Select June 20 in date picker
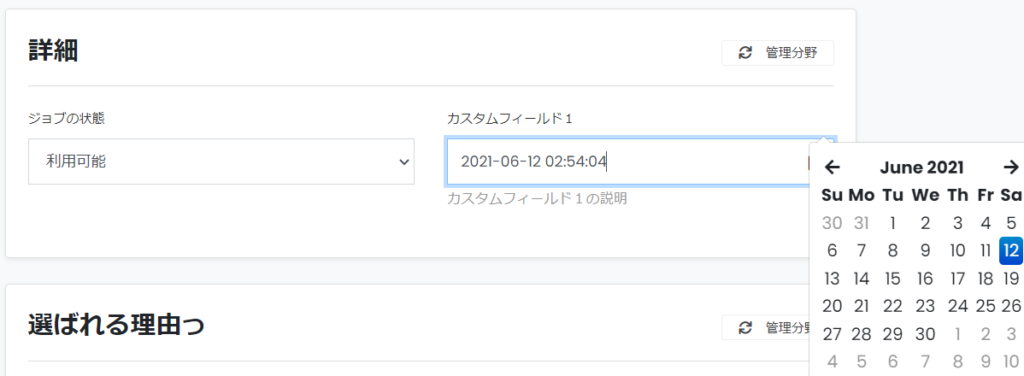 click(x=832, y=307)
